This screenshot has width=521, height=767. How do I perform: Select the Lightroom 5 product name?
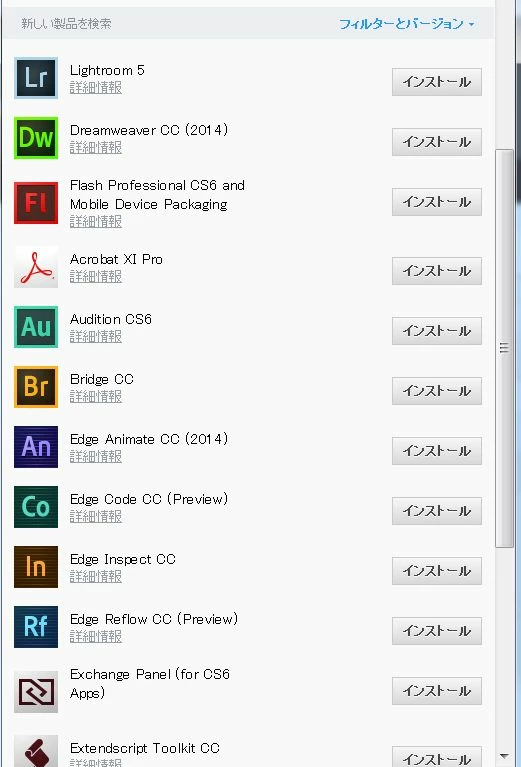click(107, 70)
